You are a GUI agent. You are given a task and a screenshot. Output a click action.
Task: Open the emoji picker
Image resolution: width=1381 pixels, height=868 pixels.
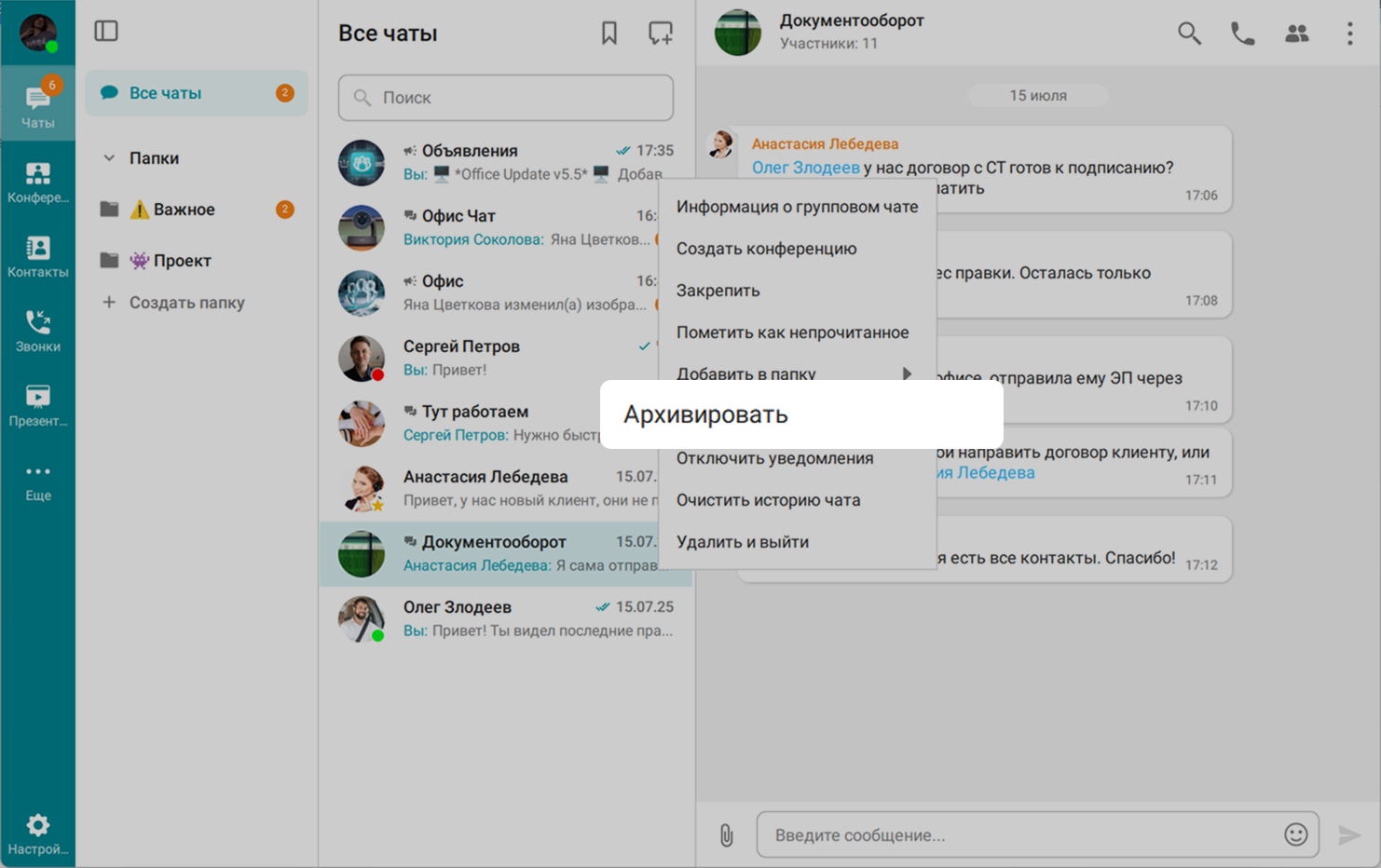[x=1295, y=834]
